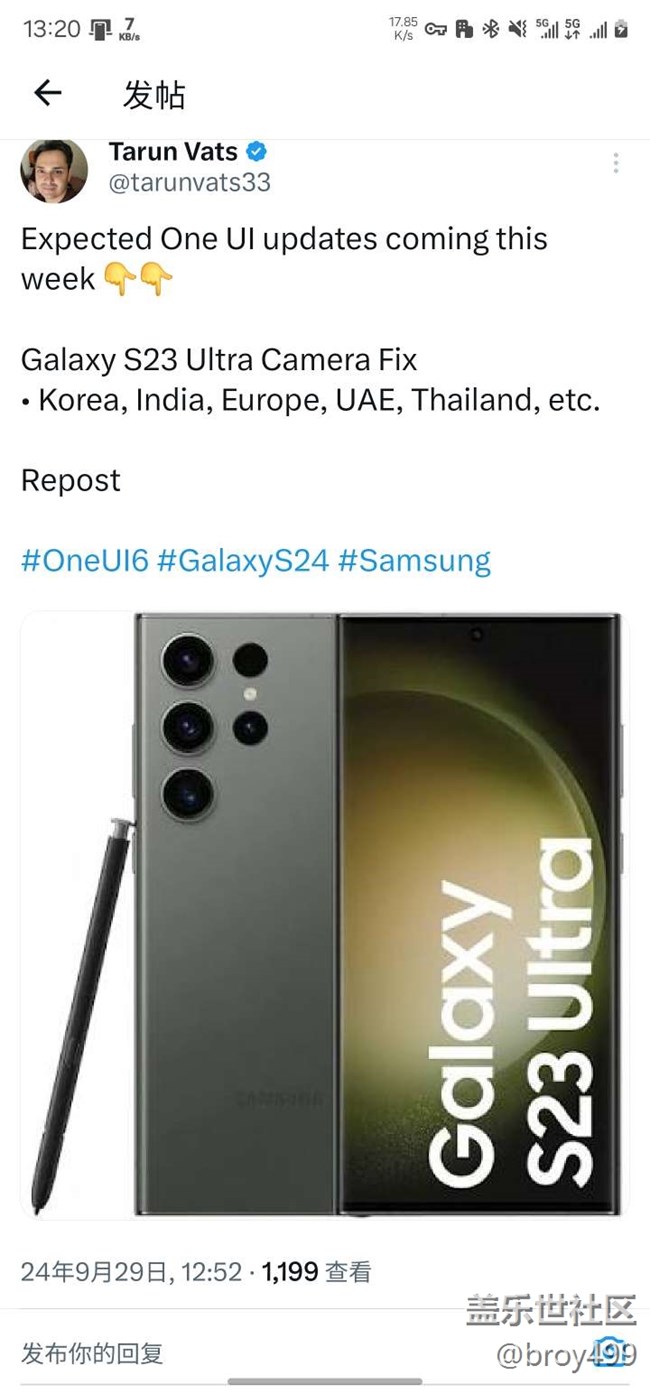Tap the 13:20 status bar clock

tap(51, 29)
